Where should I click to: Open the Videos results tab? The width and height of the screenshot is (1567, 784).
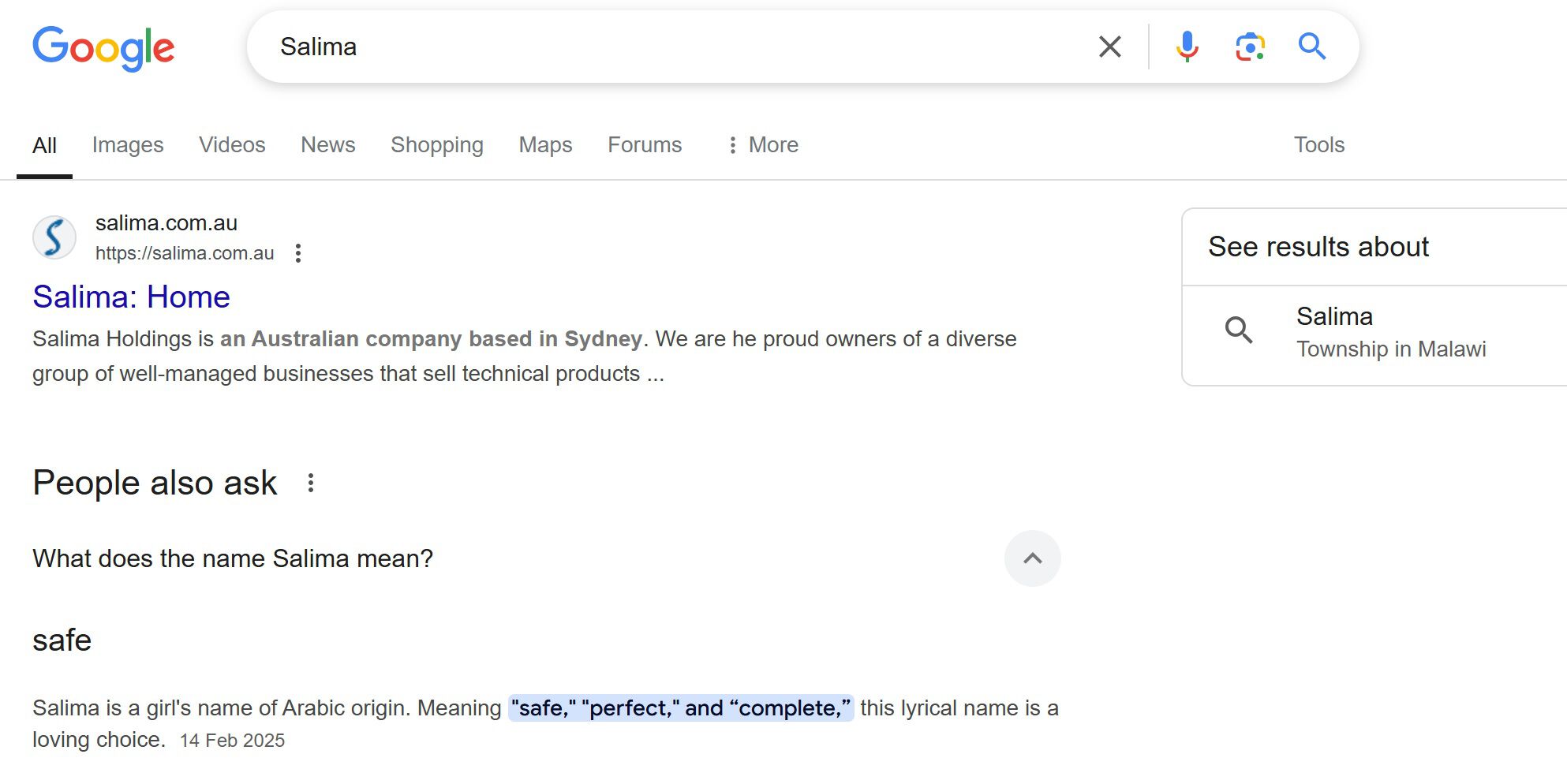(x=232, y=145)
